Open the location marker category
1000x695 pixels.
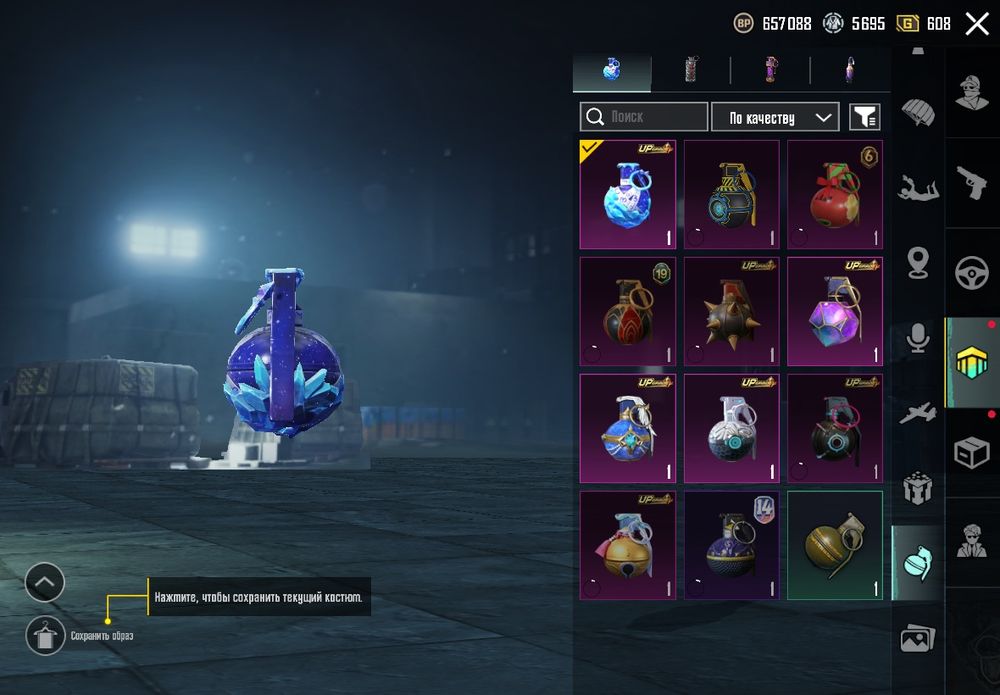pyautogui.click(x=918, y=263)
